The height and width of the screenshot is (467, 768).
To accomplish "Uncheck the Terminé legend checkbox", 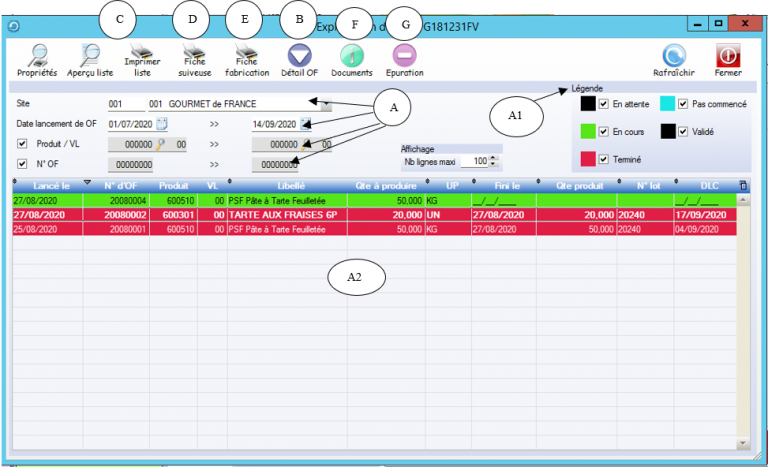I will 603,159.
